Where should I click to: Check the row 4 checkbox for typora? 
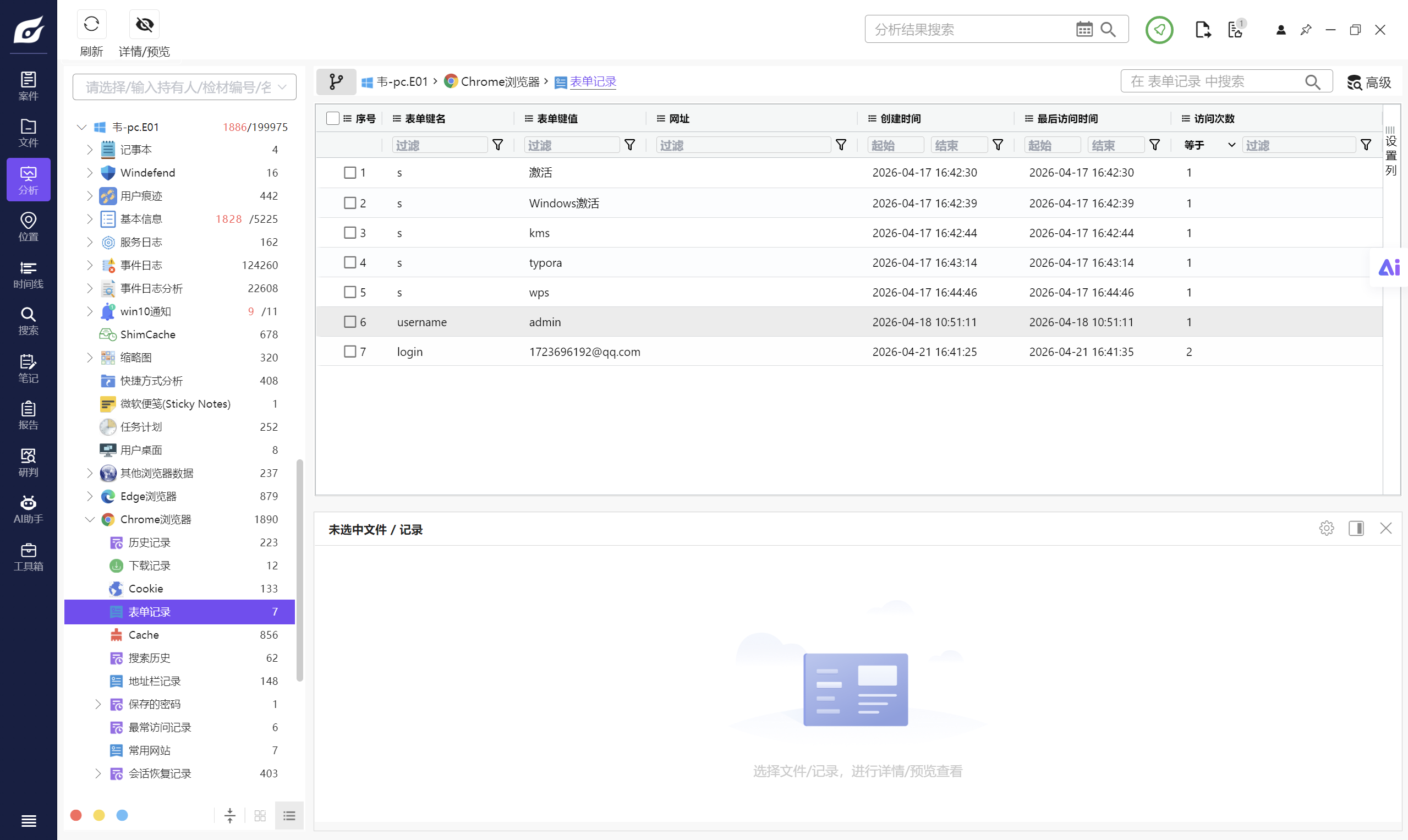click(350, 262)
